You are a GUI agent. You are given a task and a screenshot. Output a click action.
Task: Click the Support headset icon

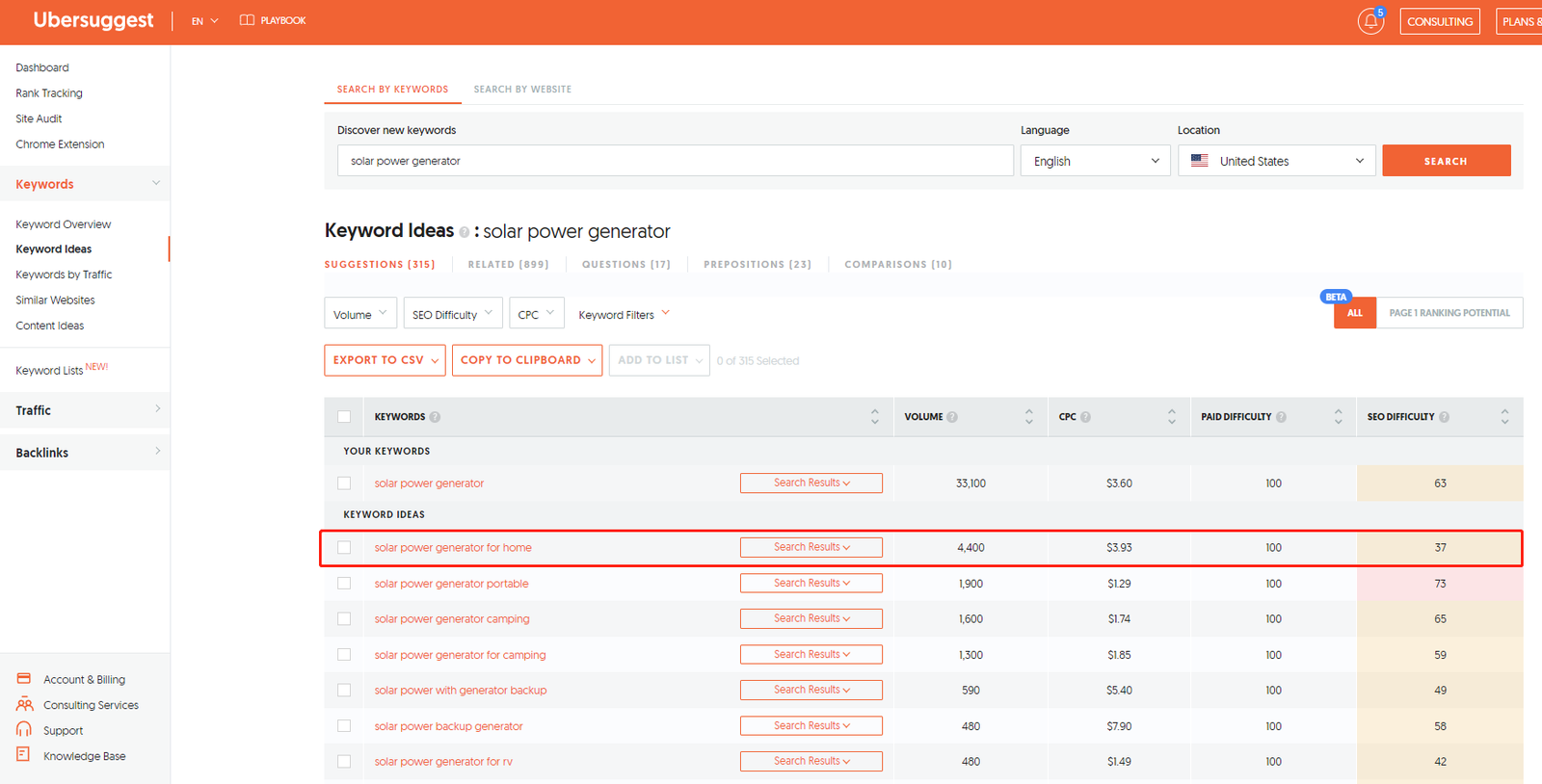coord(24,729)
